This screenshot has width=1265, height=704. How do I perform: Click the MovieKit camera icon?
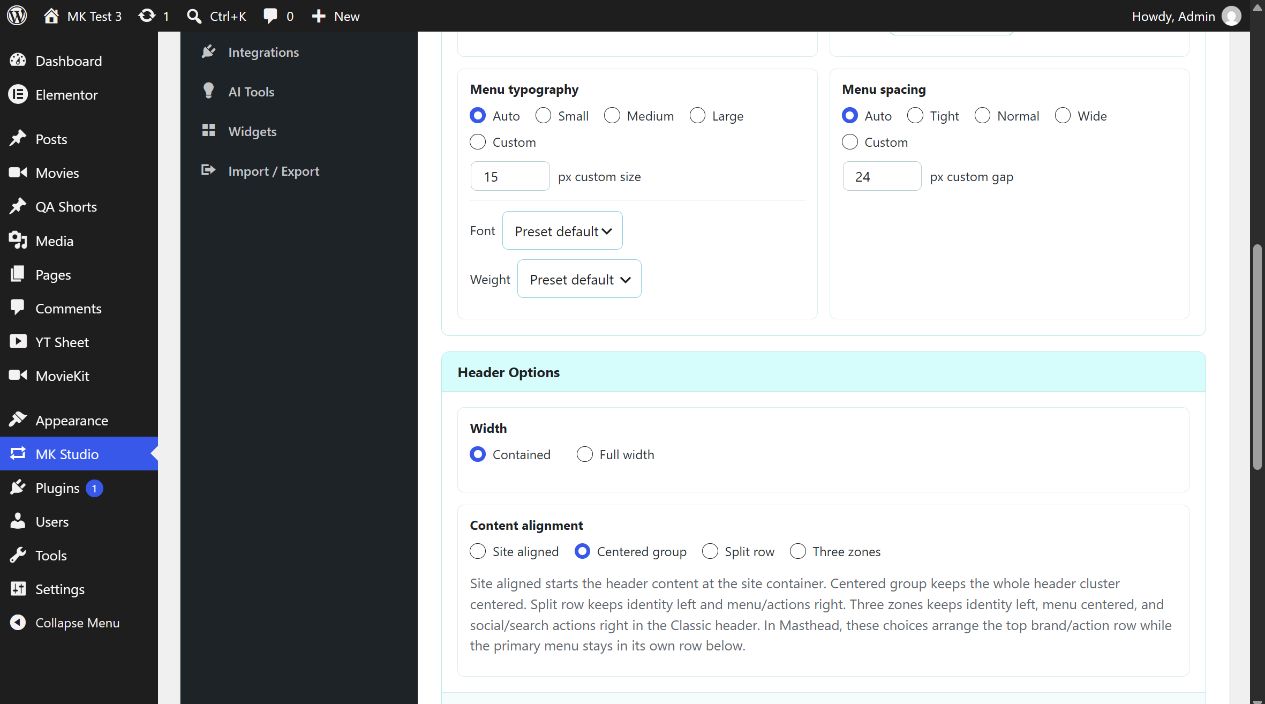coord(18,376)
